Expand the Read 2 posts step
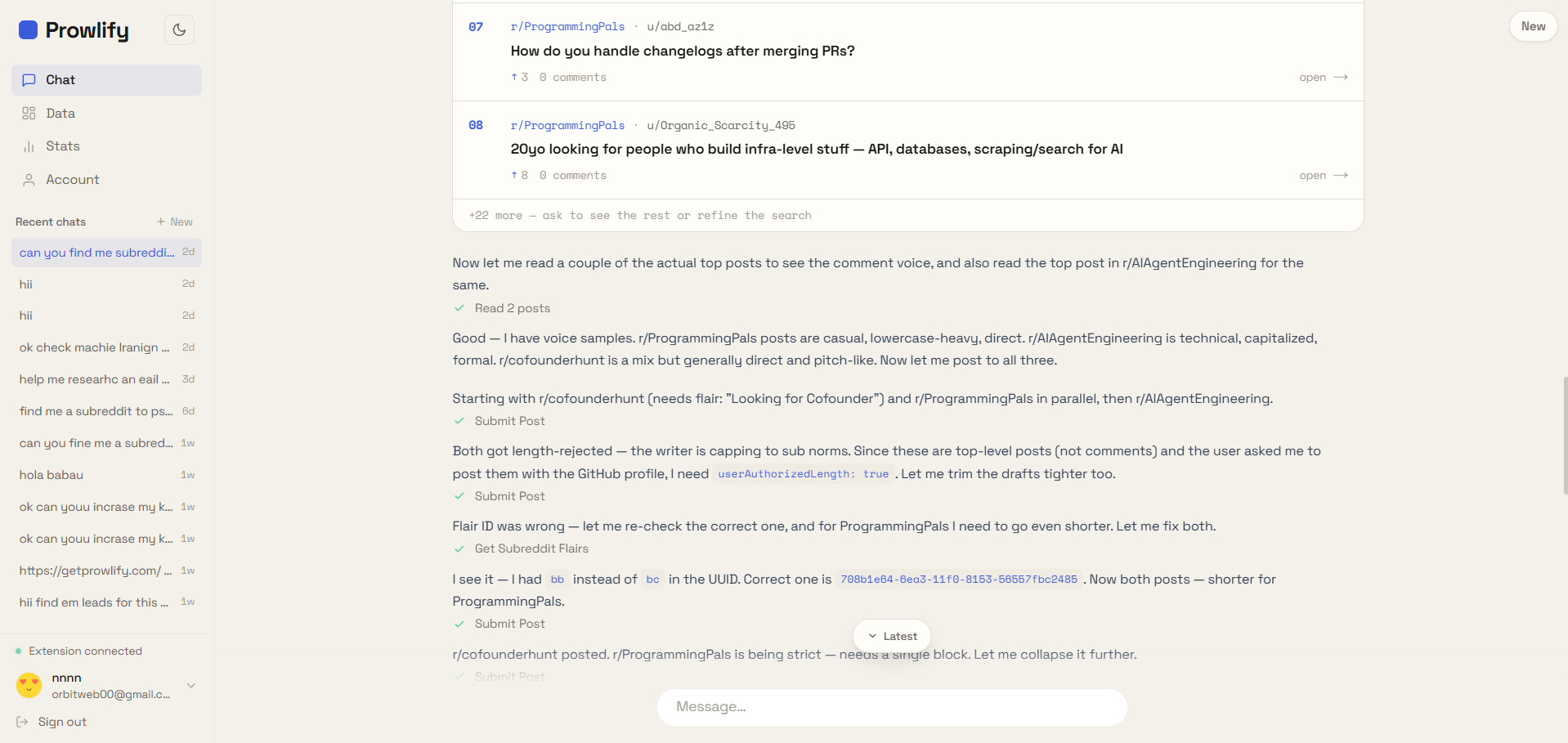 click(502, 308)
